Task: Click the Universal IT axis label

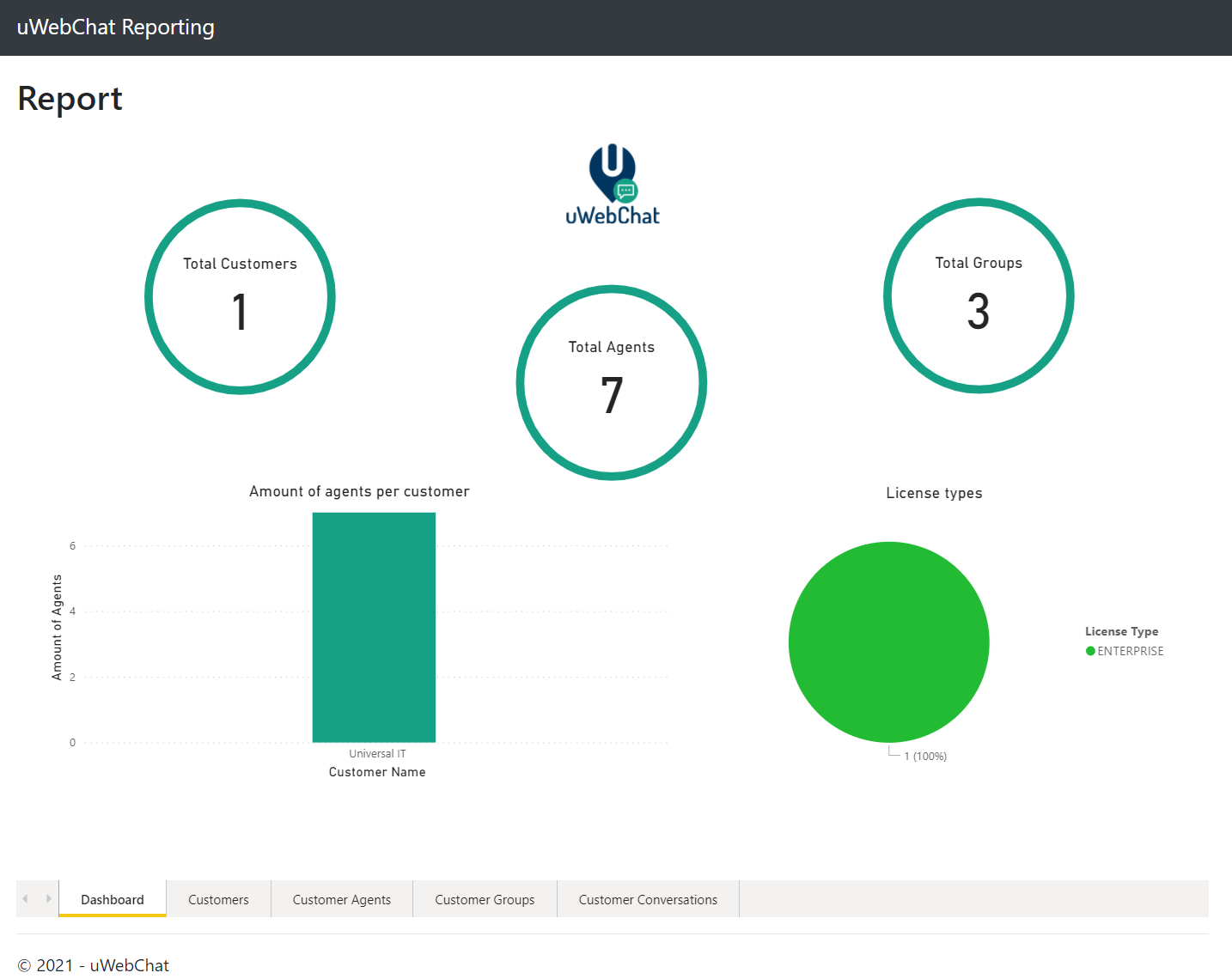Action: [377, 754]
